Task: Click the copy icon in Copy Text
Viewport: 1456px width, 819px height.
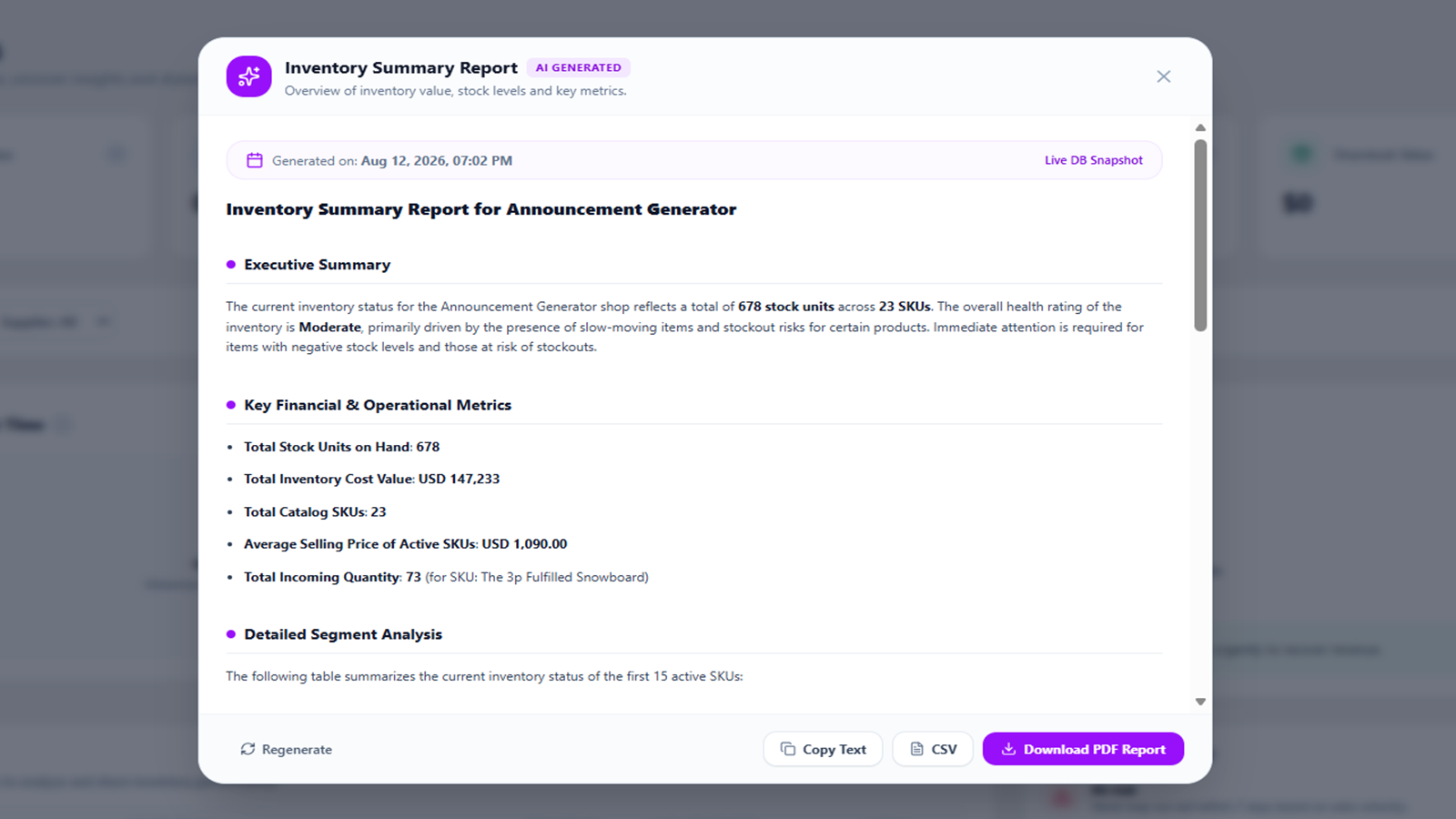Action: (788, 749)
